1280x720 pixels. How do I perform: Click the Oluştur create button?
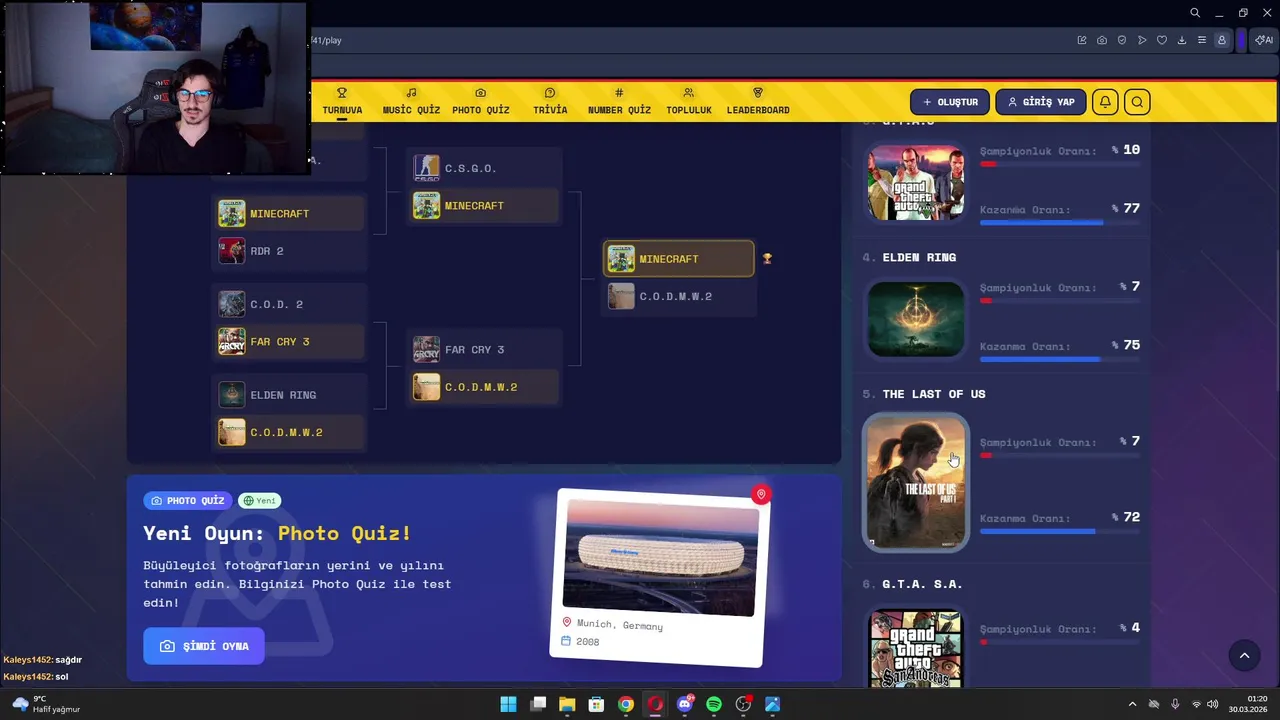click(950, 102)
